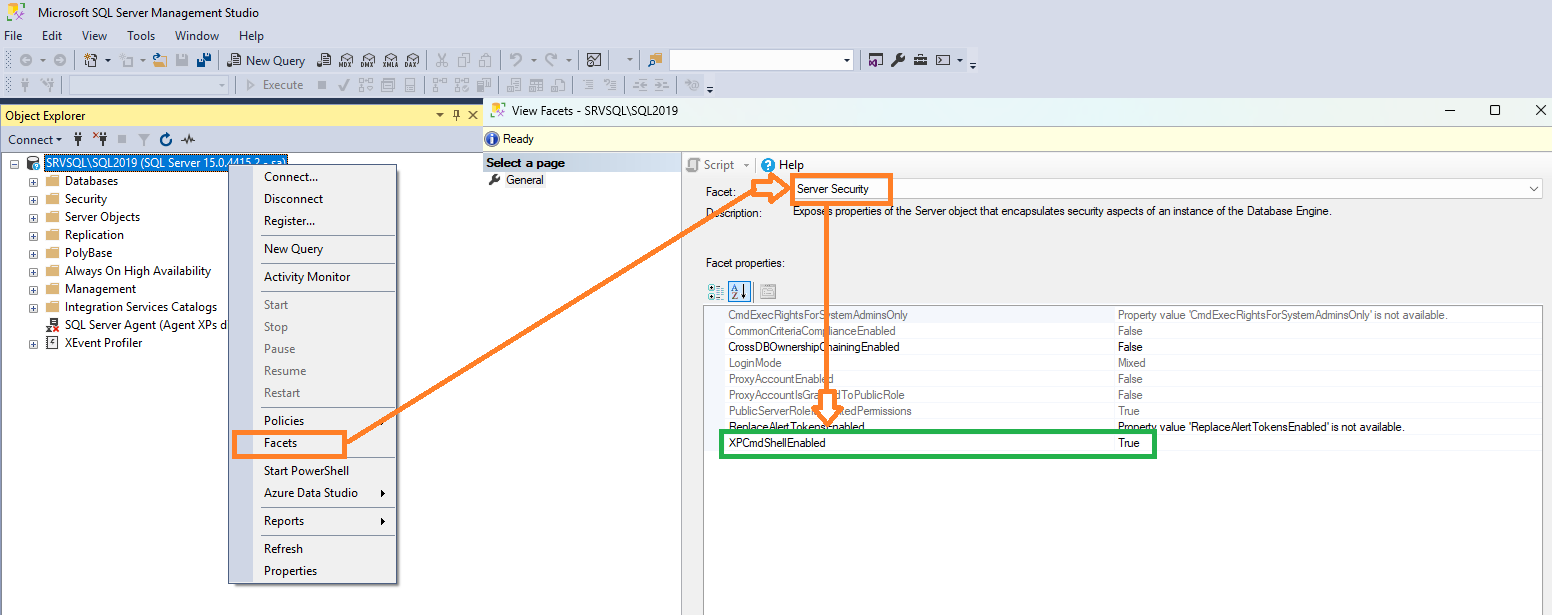Expand the Always On High Availability folder
The height and width of the screenshot is (615, 1552).
coord(33,271)
